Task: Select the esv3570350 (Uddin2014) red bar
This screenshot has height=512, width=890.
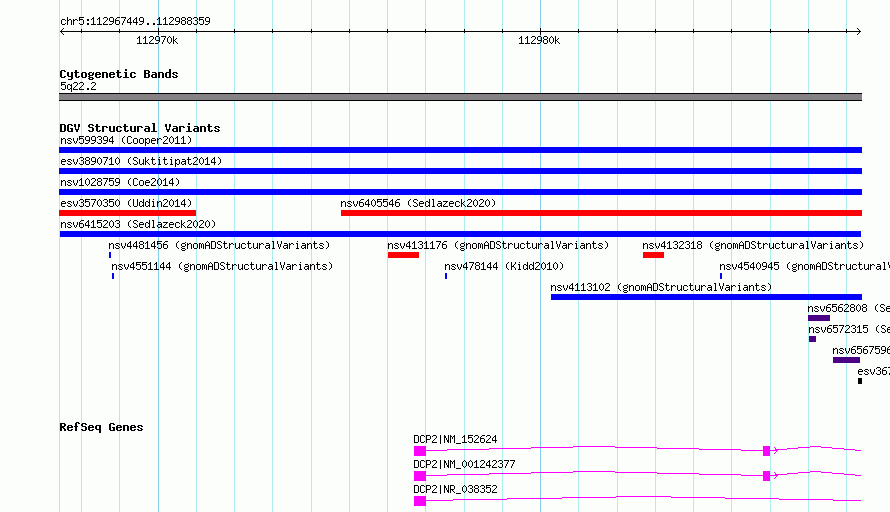Action: pos(128,213)
